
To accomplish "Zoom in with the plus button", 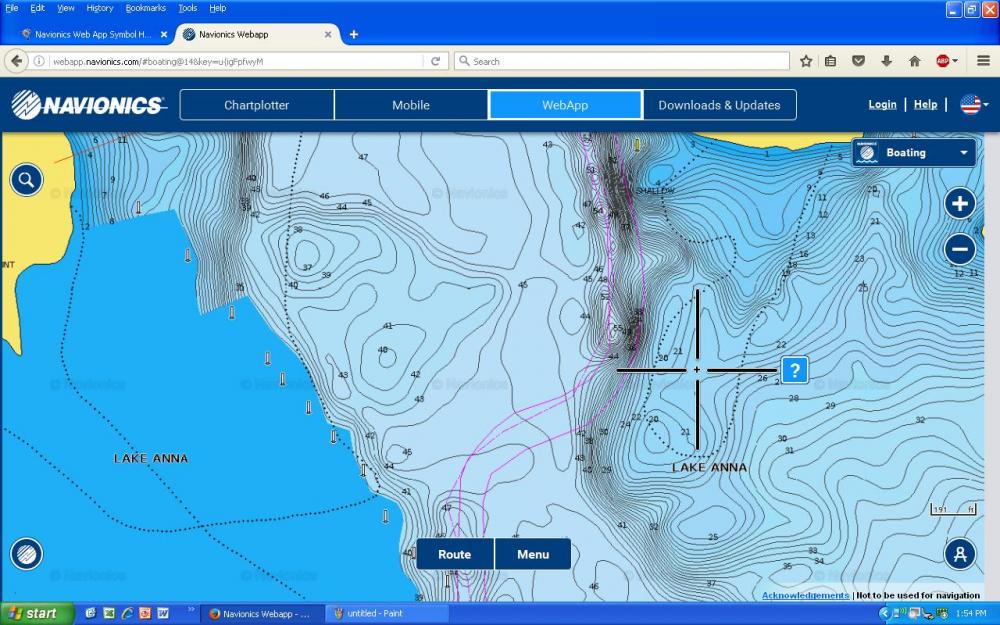I will (960, 203).
